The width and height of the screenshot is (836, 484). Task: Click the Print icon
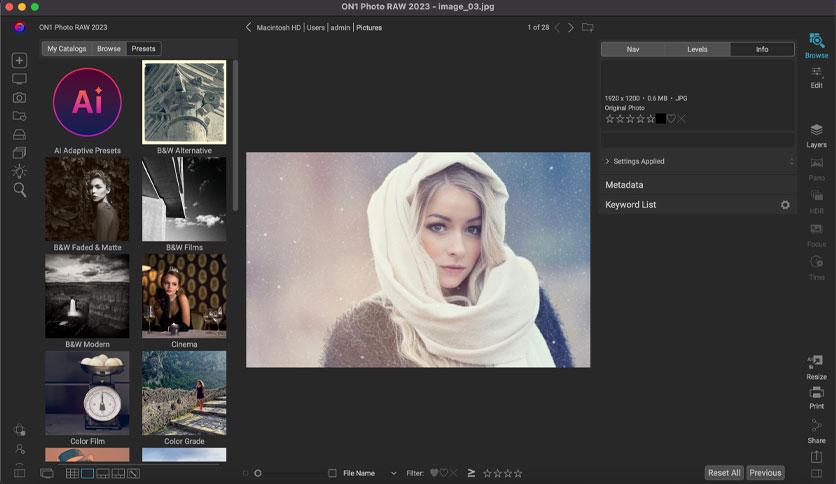click(x=816, y=393)
